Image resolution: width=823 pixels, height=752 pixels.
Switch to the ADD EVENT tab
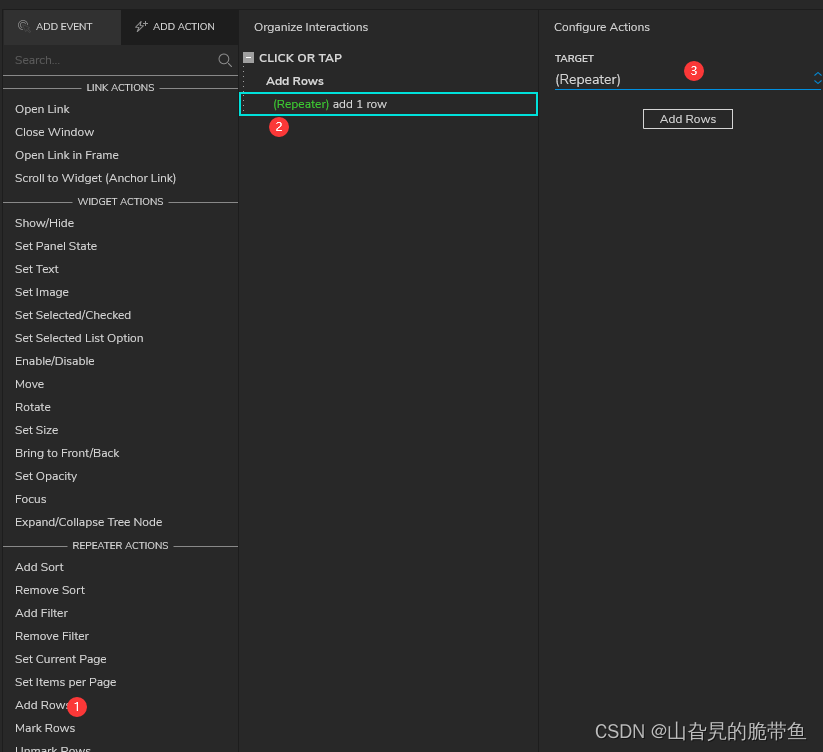point(62,27)
